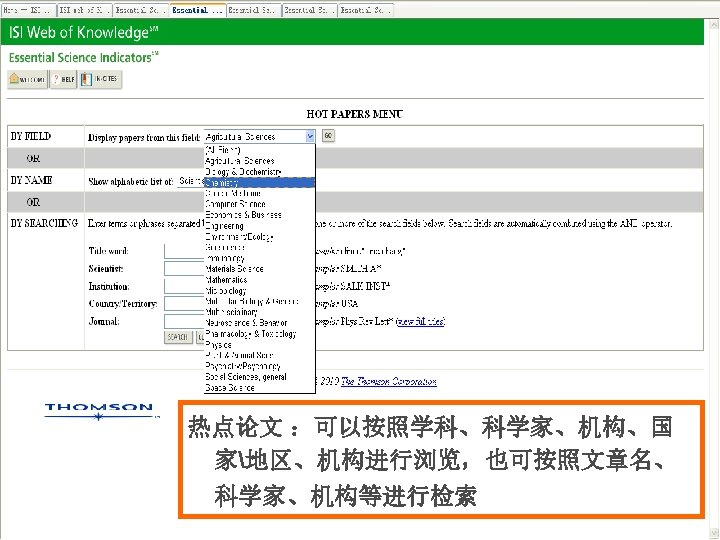This screenshot has height=540, width=720.
Task: Choose 'Microbiology' in the list
Action: [x=259, y=291]
